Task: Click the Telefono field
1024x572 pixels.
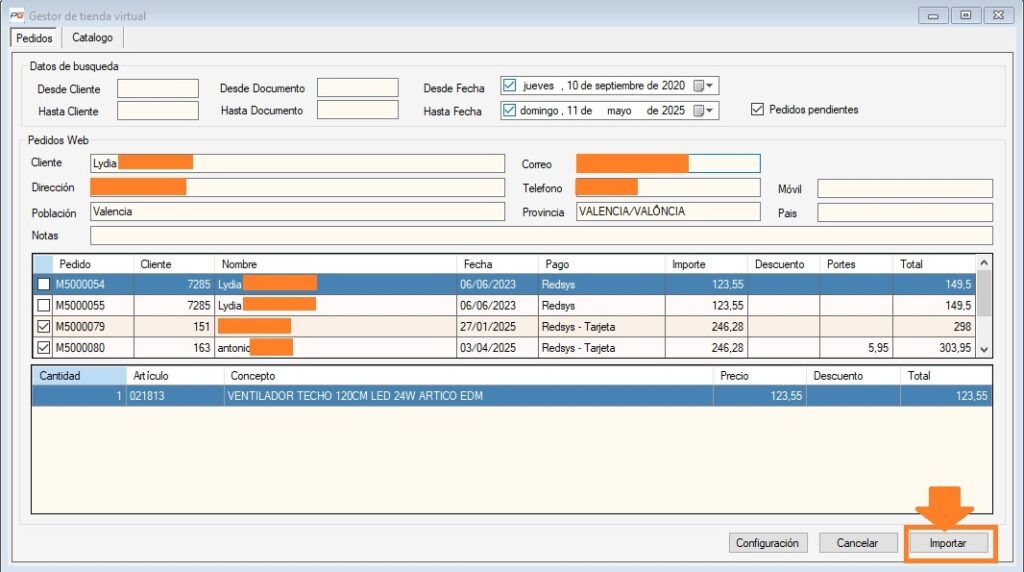Action: [668, 187]
